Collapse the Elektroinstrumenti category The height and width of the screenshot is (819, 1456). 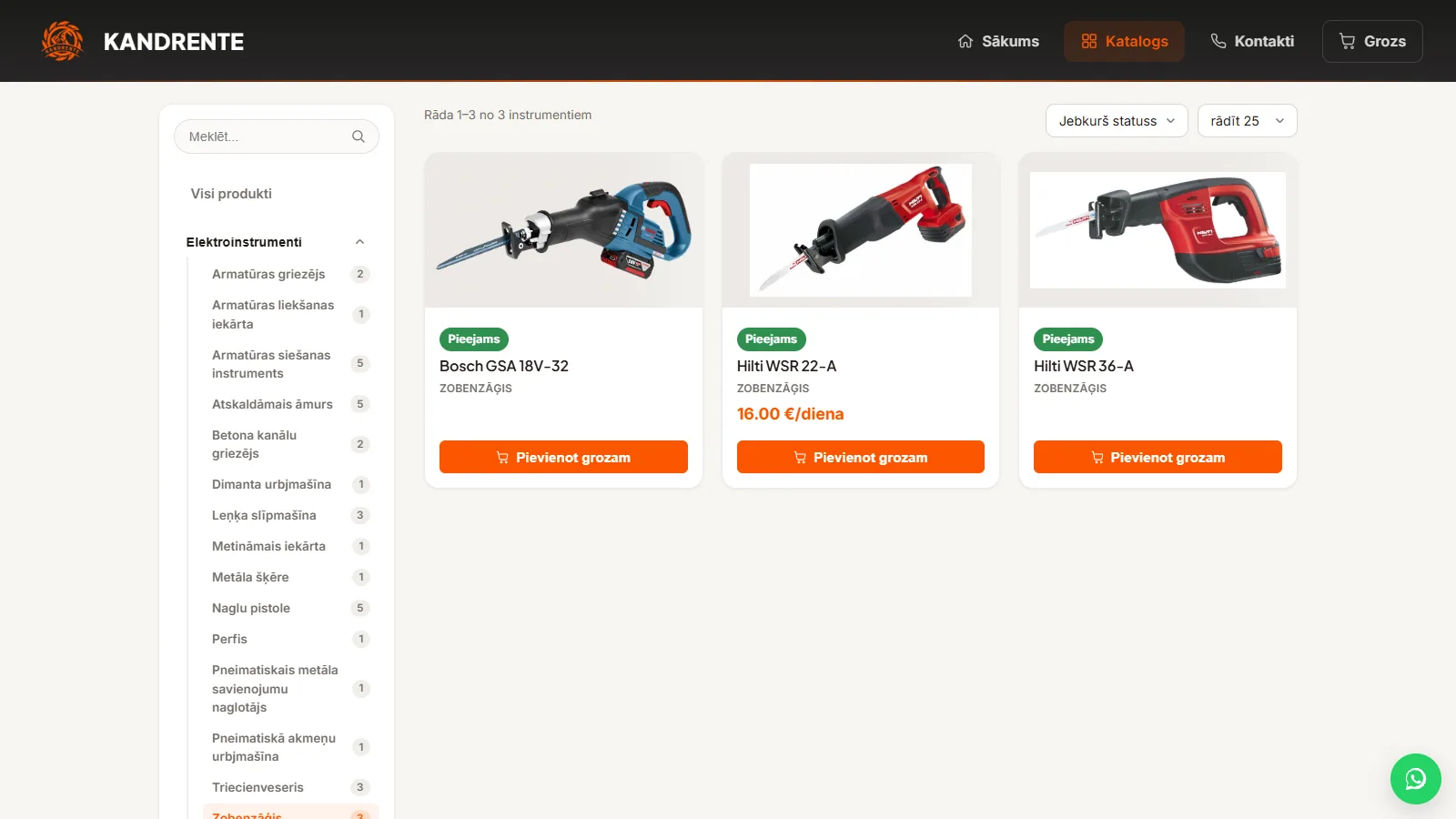(x=277, y=242)
